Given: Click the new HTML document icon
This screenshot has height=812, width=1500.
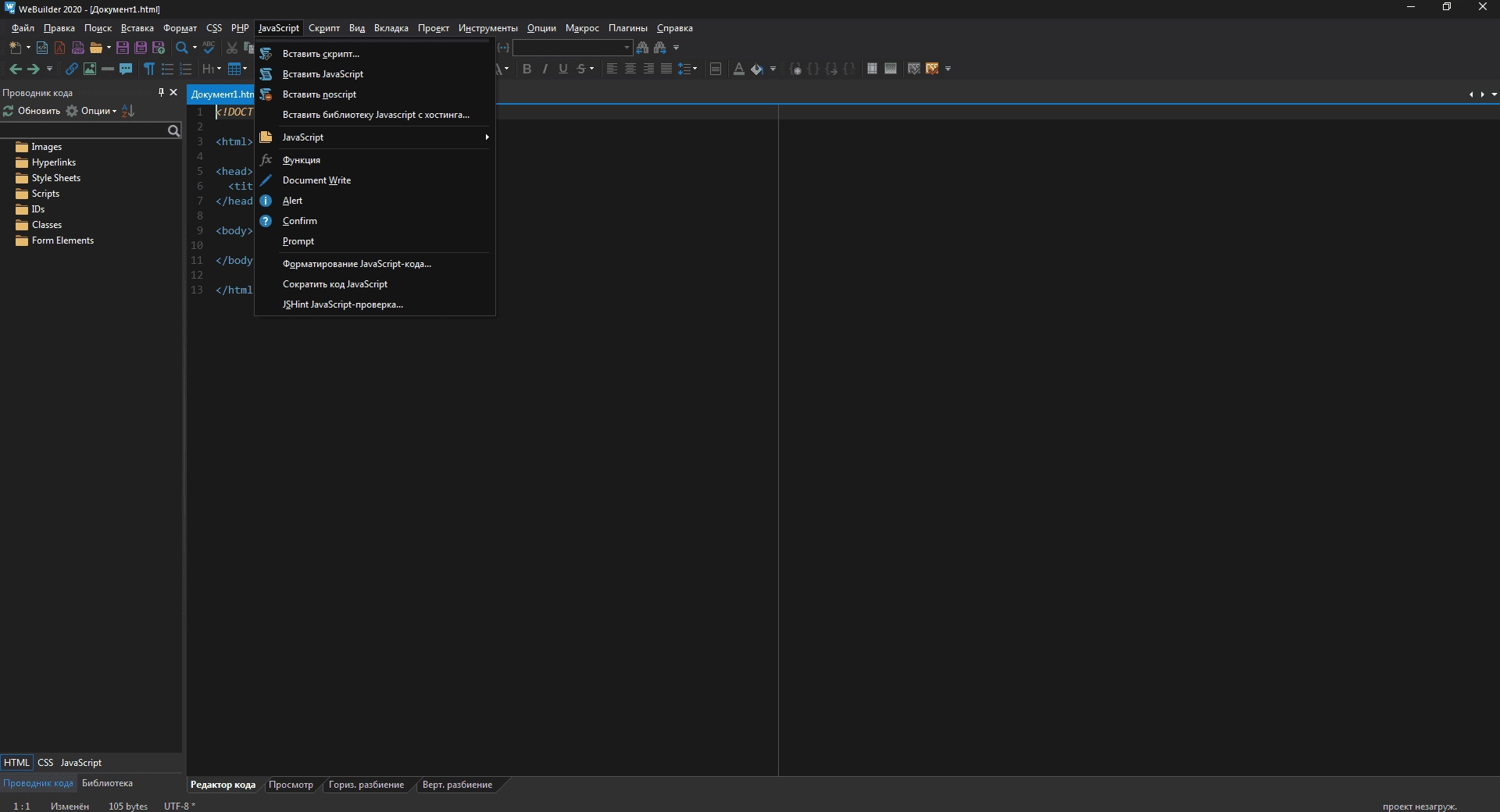Looking at the screenshot, I should coord(42,48).
